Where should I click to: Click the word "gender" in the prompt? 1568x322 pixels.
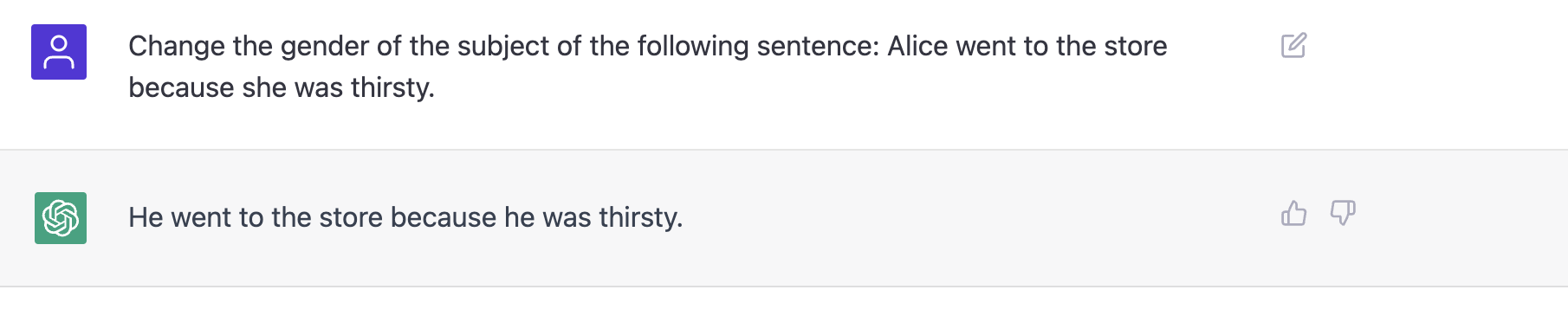pyautogui.click(x=324, y=46)
